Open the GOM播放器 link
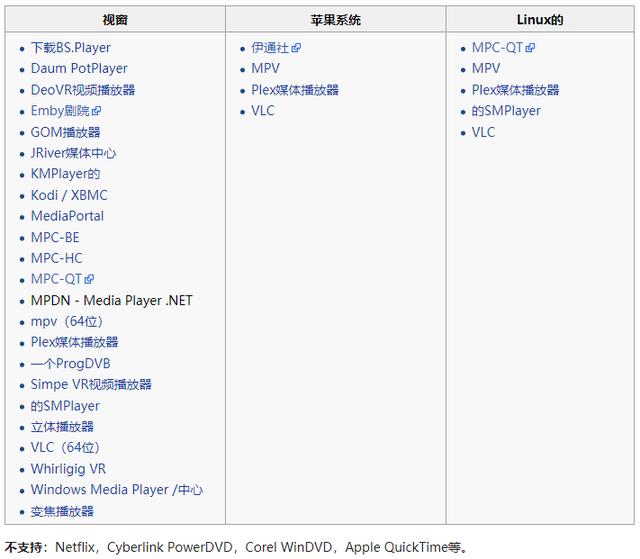This screenshot has height=559, width=640. click(x=65, y=132)
